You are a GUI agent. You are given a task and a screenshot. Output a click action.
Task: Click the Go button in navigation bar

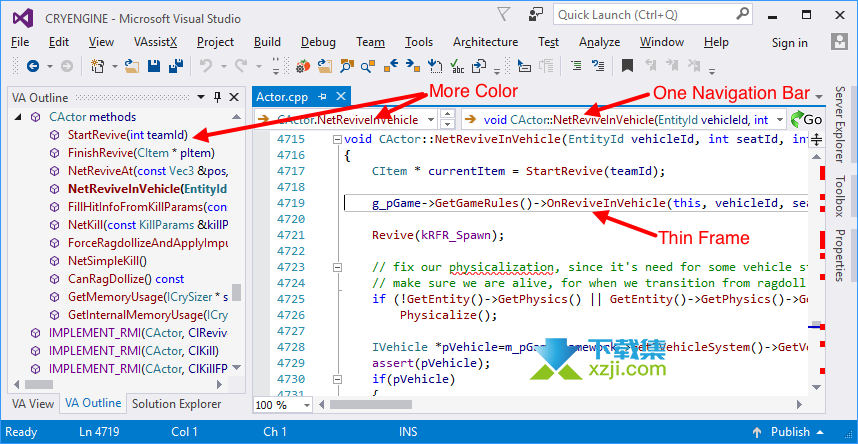coord(805,119)
